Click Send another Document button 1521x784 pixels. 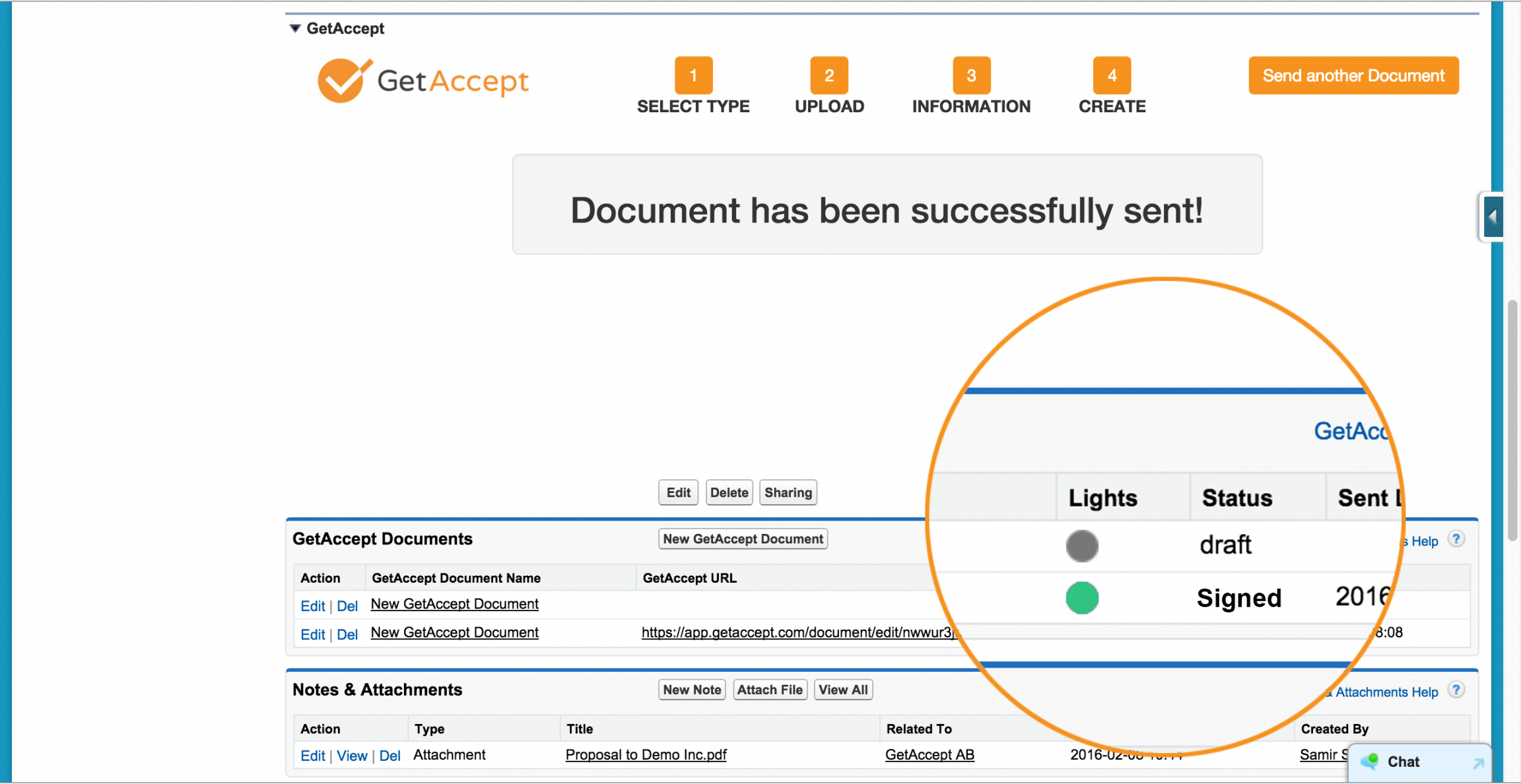click(1353, 75)
